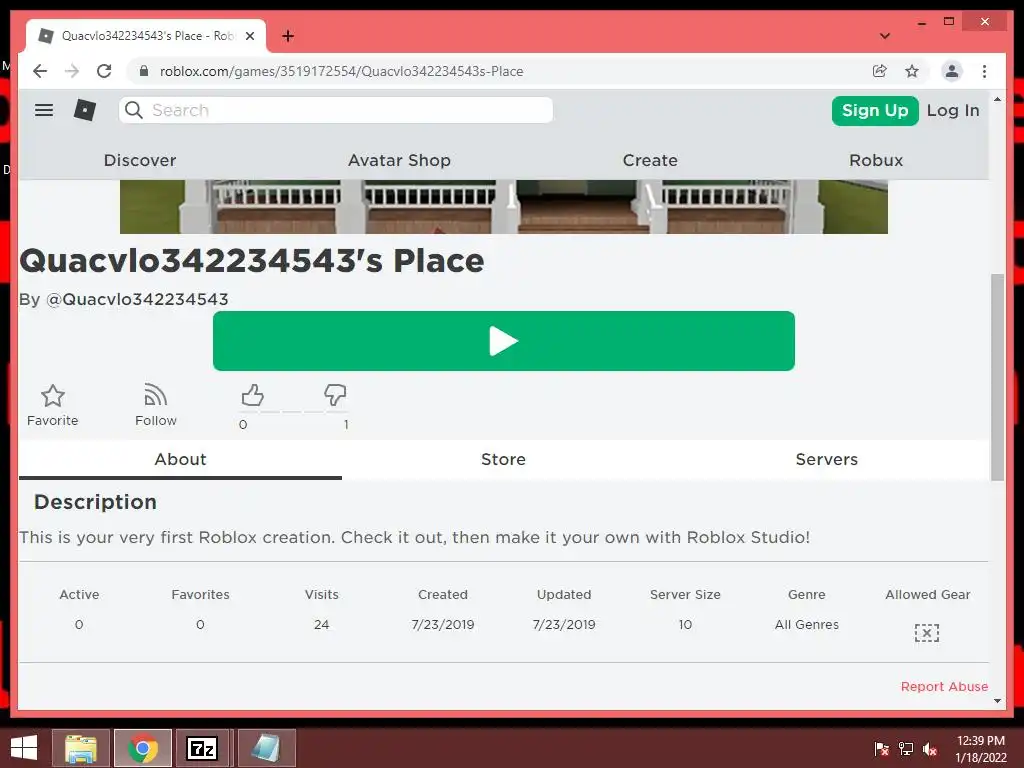The height and width of the screenshot is (768, 1024).
Task: Click the browser forward arrow
Action: 72,71
